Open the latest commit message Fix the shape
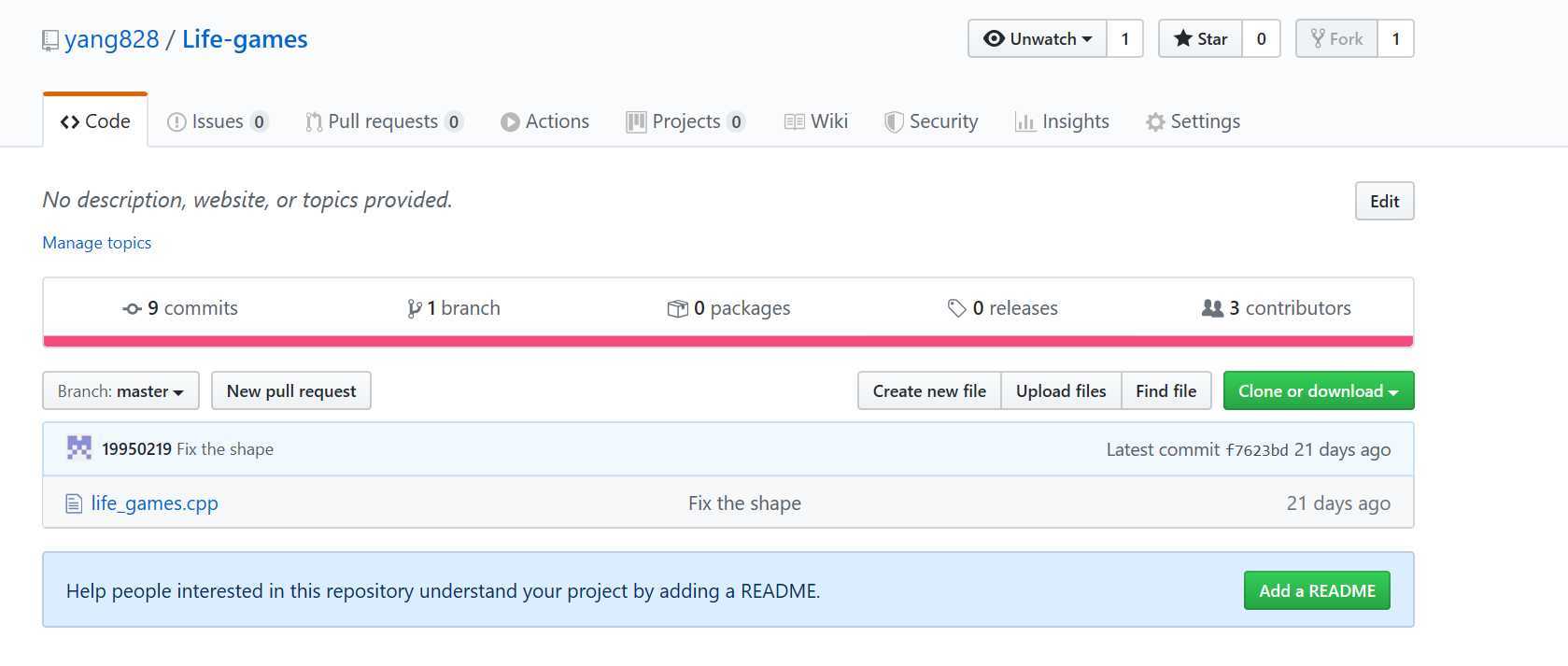The width and height of the screenshot is (1568, 666). [x=225, y=449]
